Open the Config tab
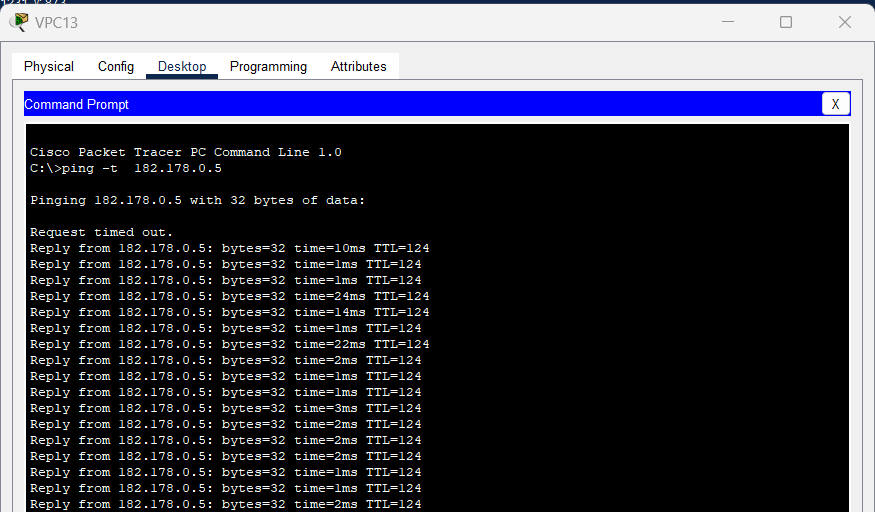This screenshot has height=512, width=875. [116, 67]
